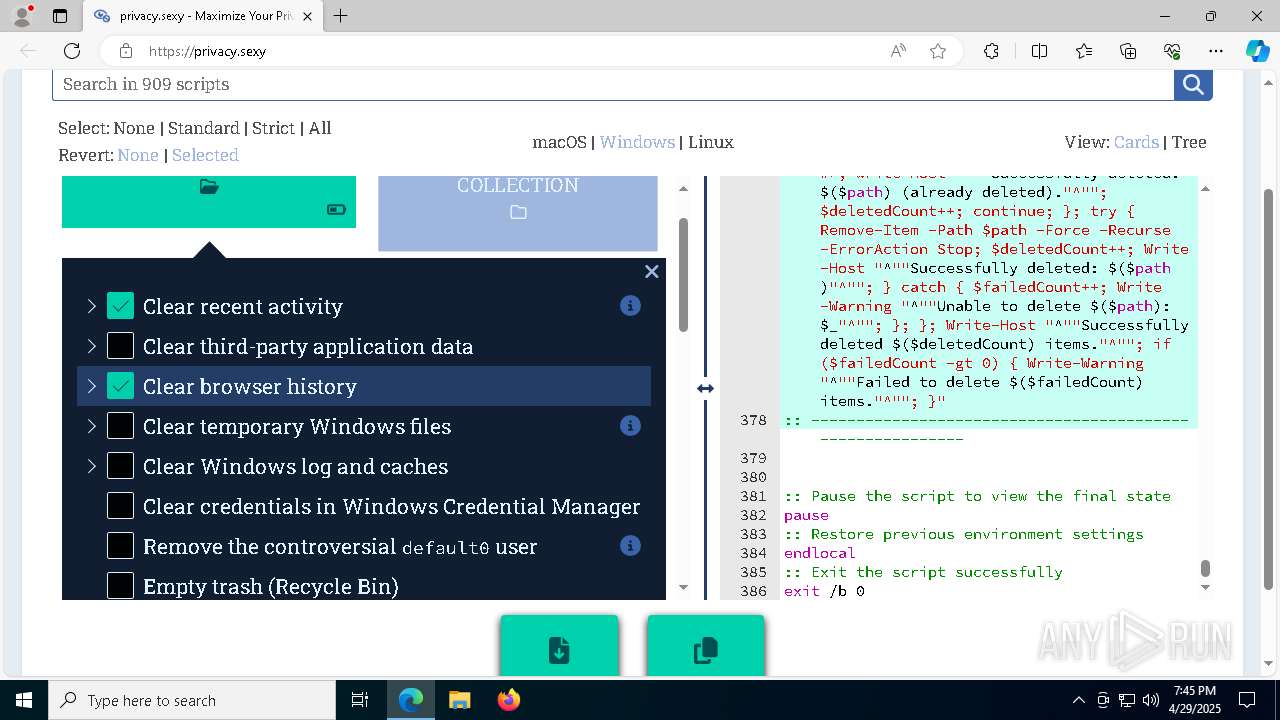Add page to favorites star
Image resolution: width=1280 pixels, height=720 pixels.
[x=938, y=51]
